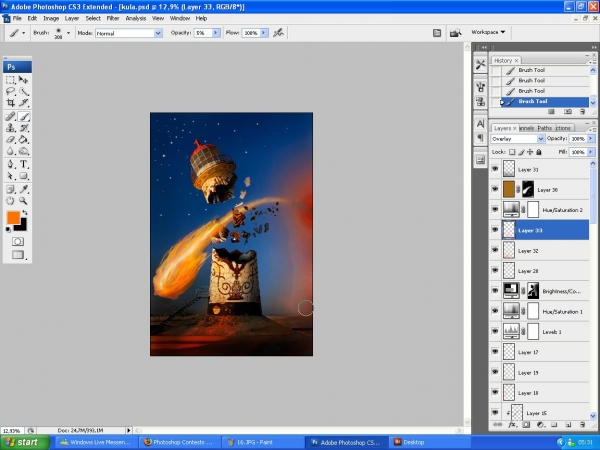Screen dimensions: 600x450
Task: Open the Analysis menu
Action: pos(135,18)
